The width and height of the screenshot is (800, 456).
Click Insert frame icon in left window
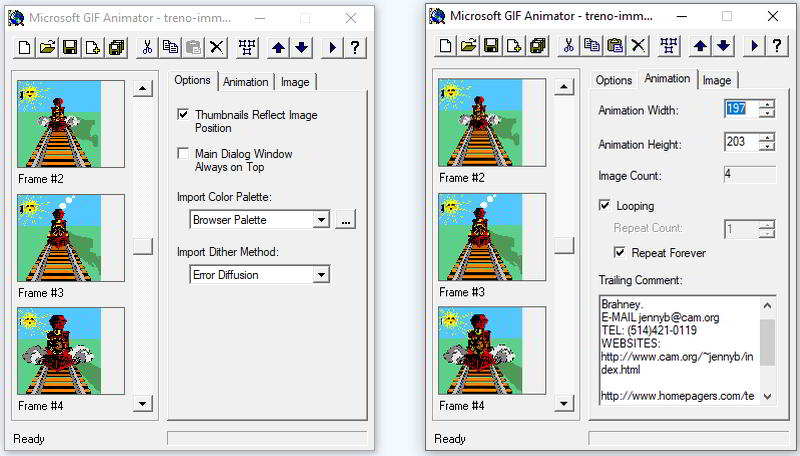tap(93, 48)
